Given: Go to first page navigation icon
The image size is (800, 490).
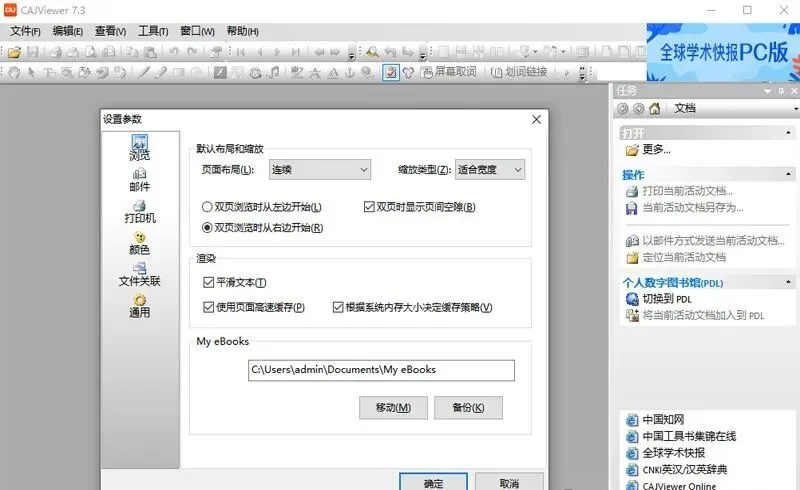Looking at the screenshot, I should pyautogui.click(x=241, y=52).
